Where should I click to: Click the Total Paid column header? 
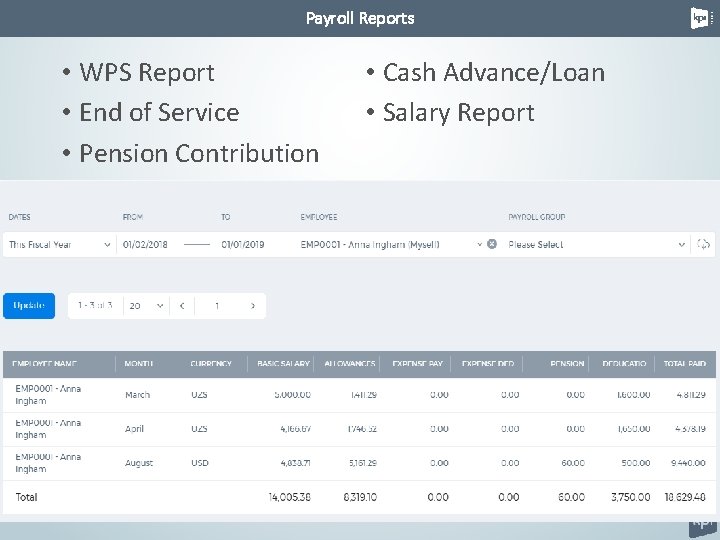[685, 364]
